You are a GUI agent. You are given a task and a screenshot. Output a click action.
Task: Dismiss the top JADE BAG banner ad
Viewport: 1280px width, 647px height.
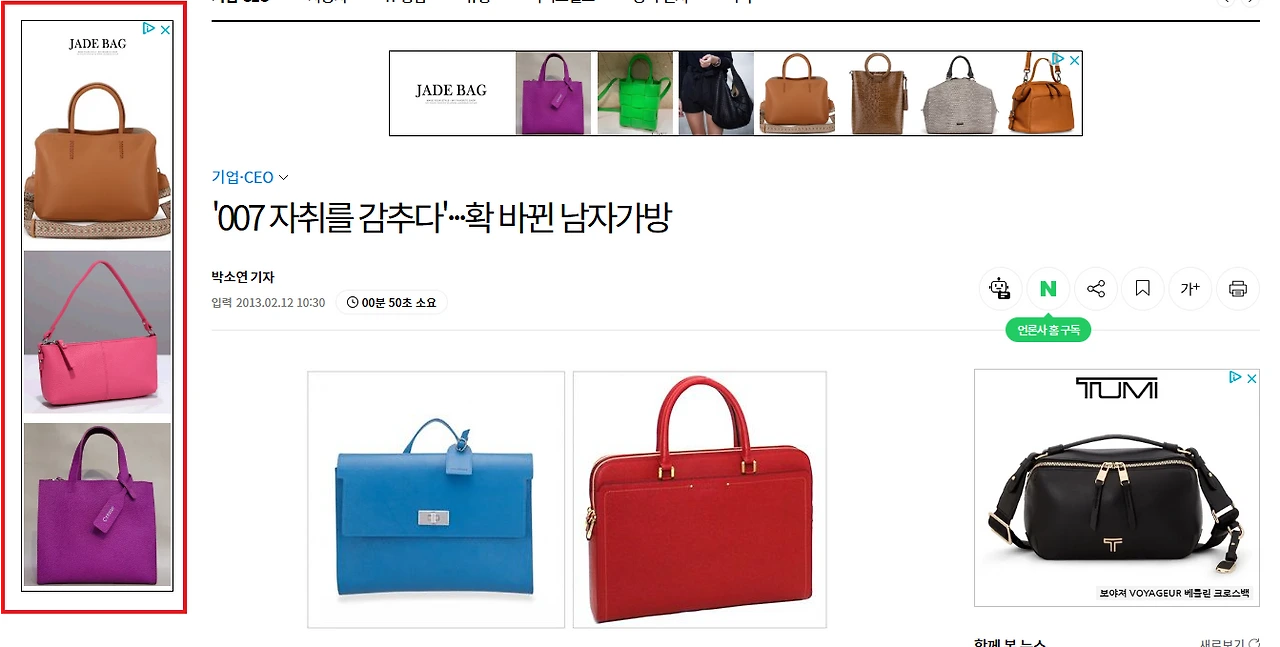(1074, 60)
